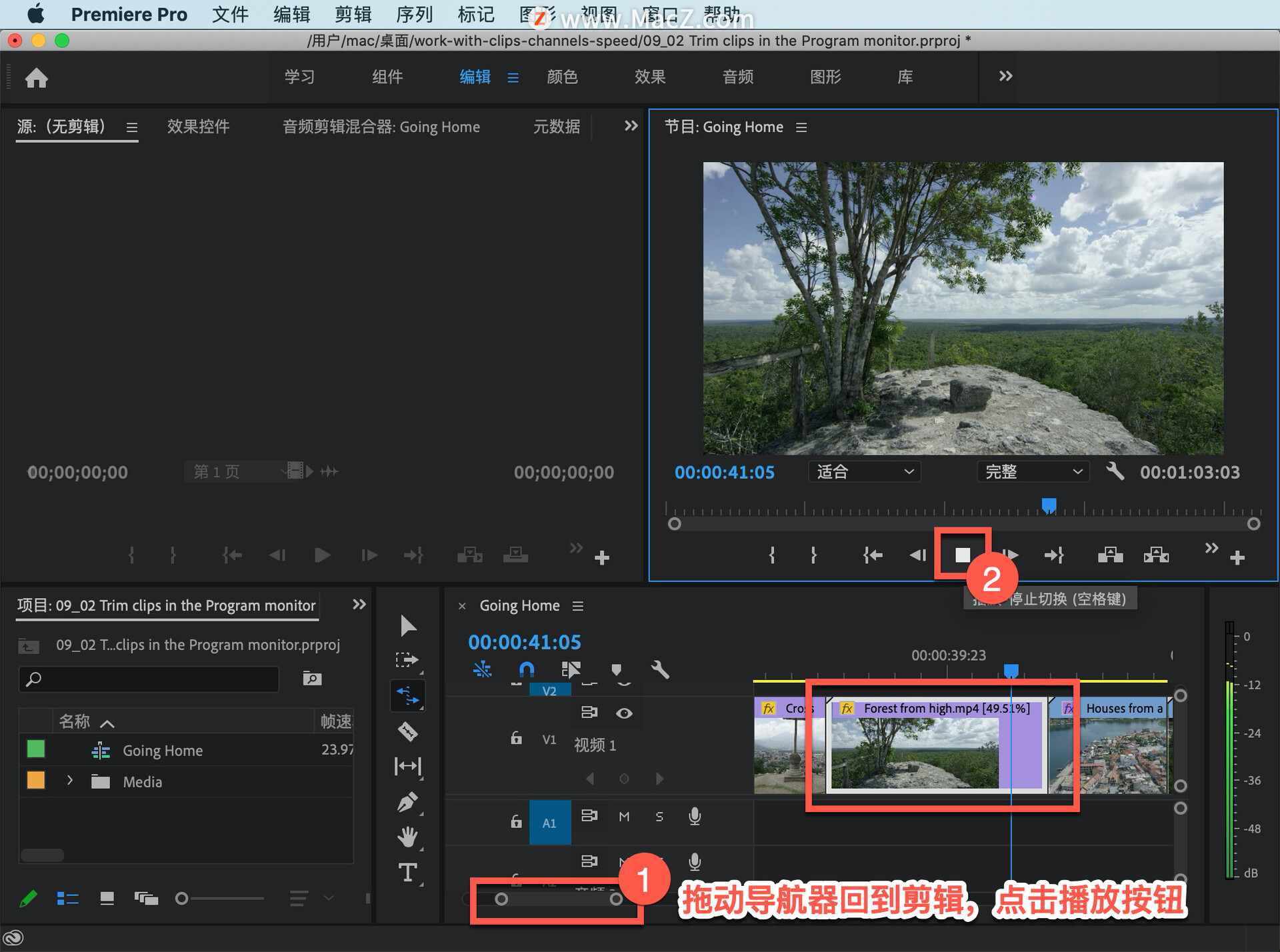Click Mark In in Program monitor

click(x=772, y=555)
